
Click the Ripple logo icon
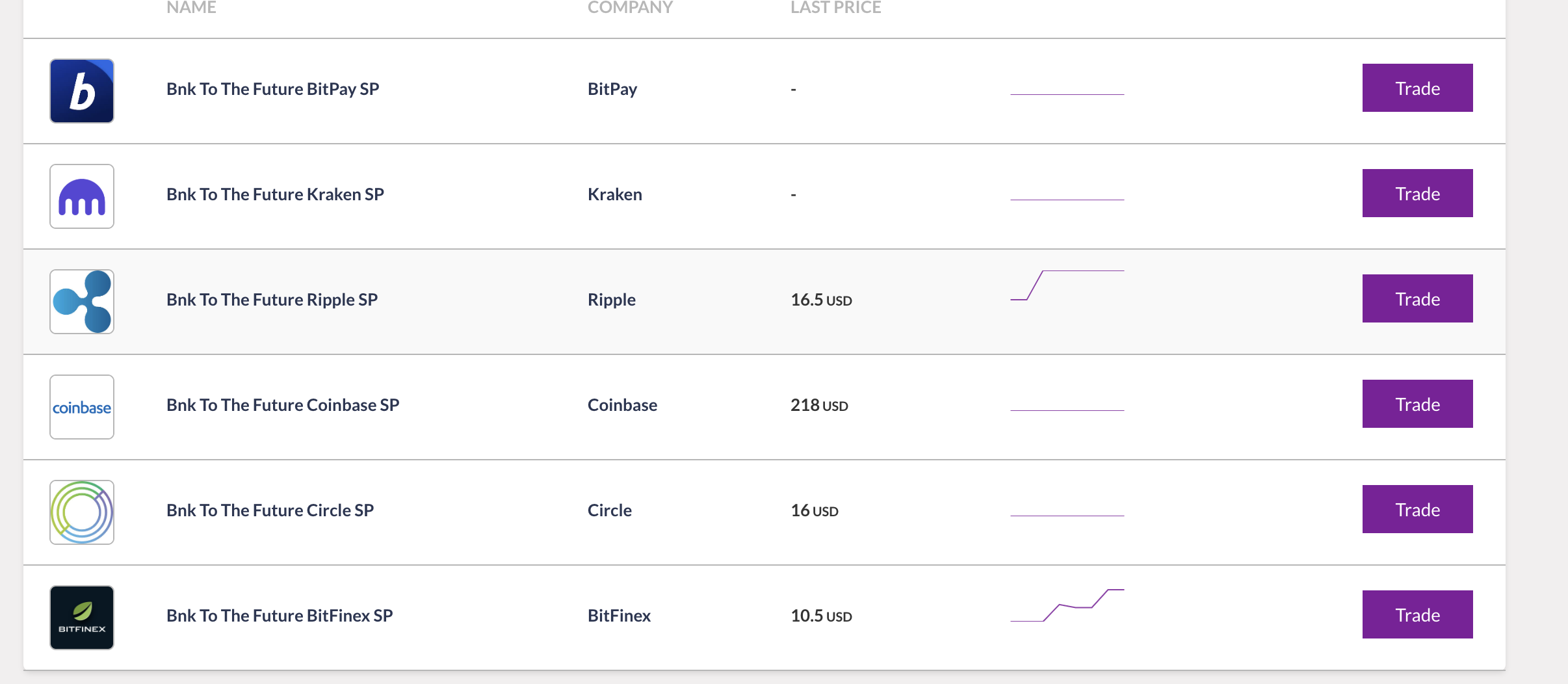click(x=82, y=302)
